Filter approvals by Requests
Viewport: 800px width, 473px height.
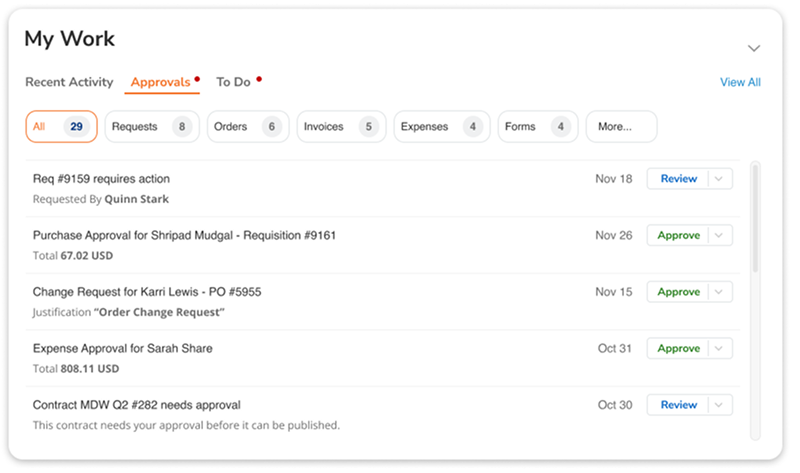pyautogui.click(x=150, y=127)
